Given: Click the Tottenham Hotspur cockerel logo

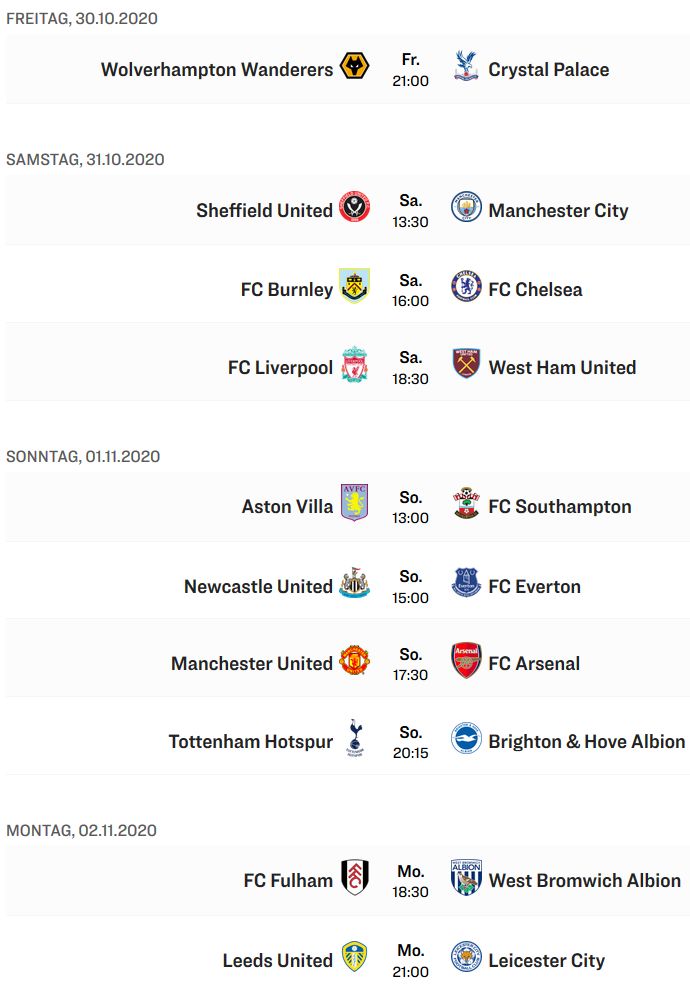Looking at the screenshot, I should pos(355,738).
